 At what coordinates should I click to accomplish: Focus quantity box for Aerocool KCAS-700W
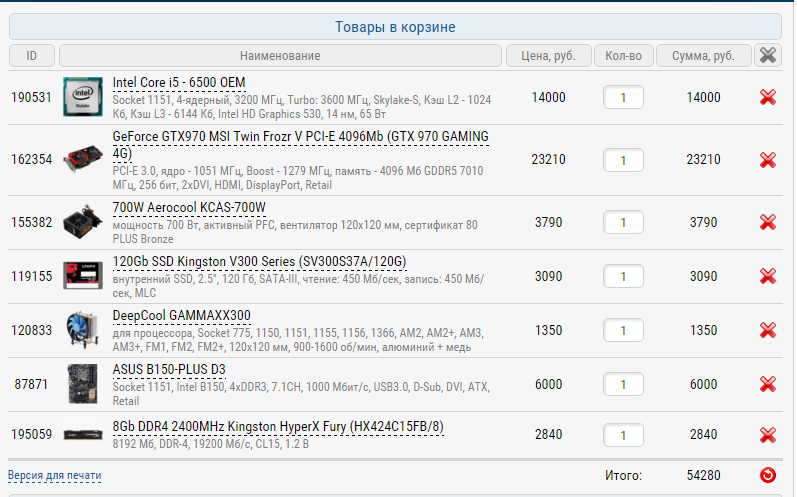pyautogui.click(x=623, y=222)
